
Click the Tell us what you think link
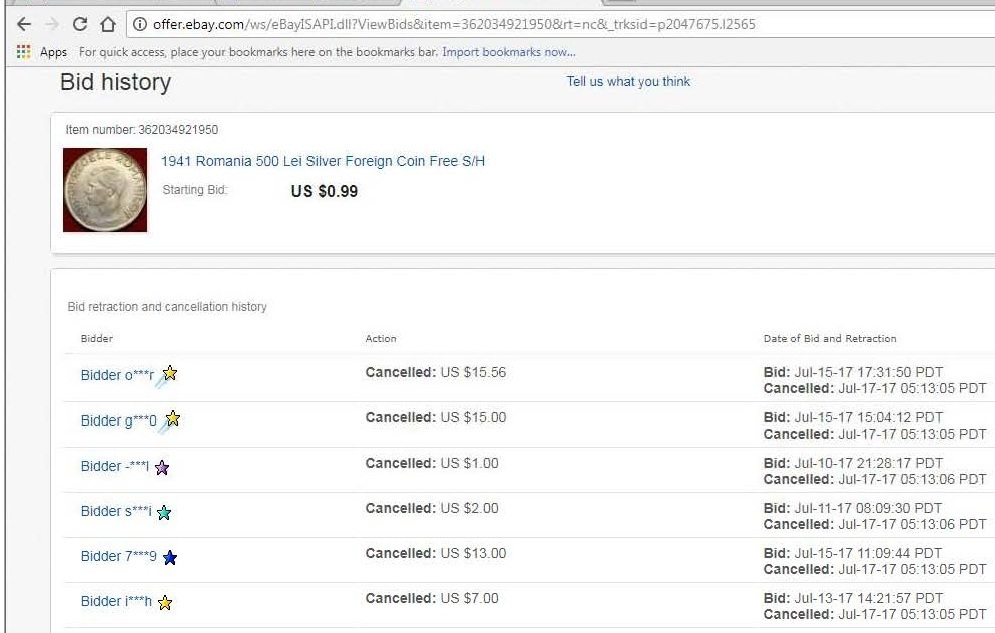628,81
